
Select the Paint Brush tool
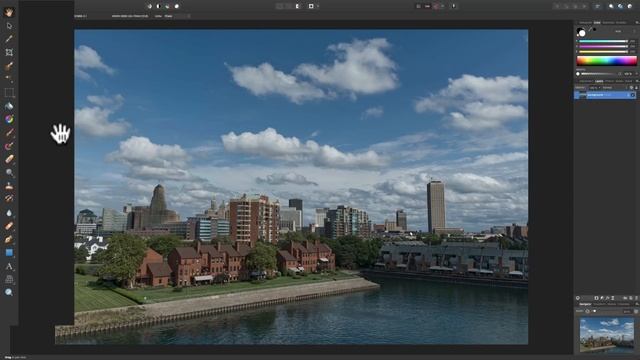[x=9, y=133]
